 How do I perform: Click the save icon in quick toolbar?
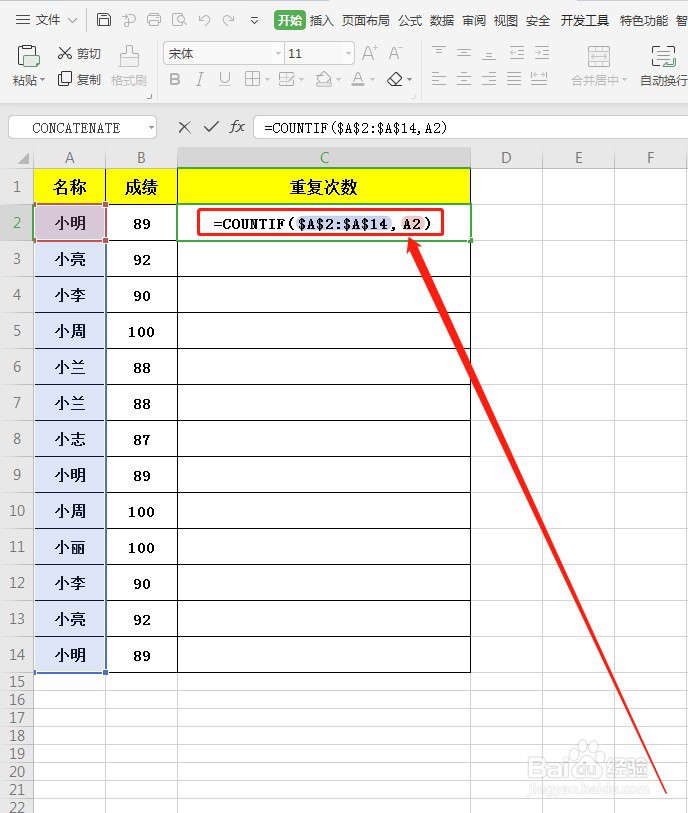[x=104, y=20]
